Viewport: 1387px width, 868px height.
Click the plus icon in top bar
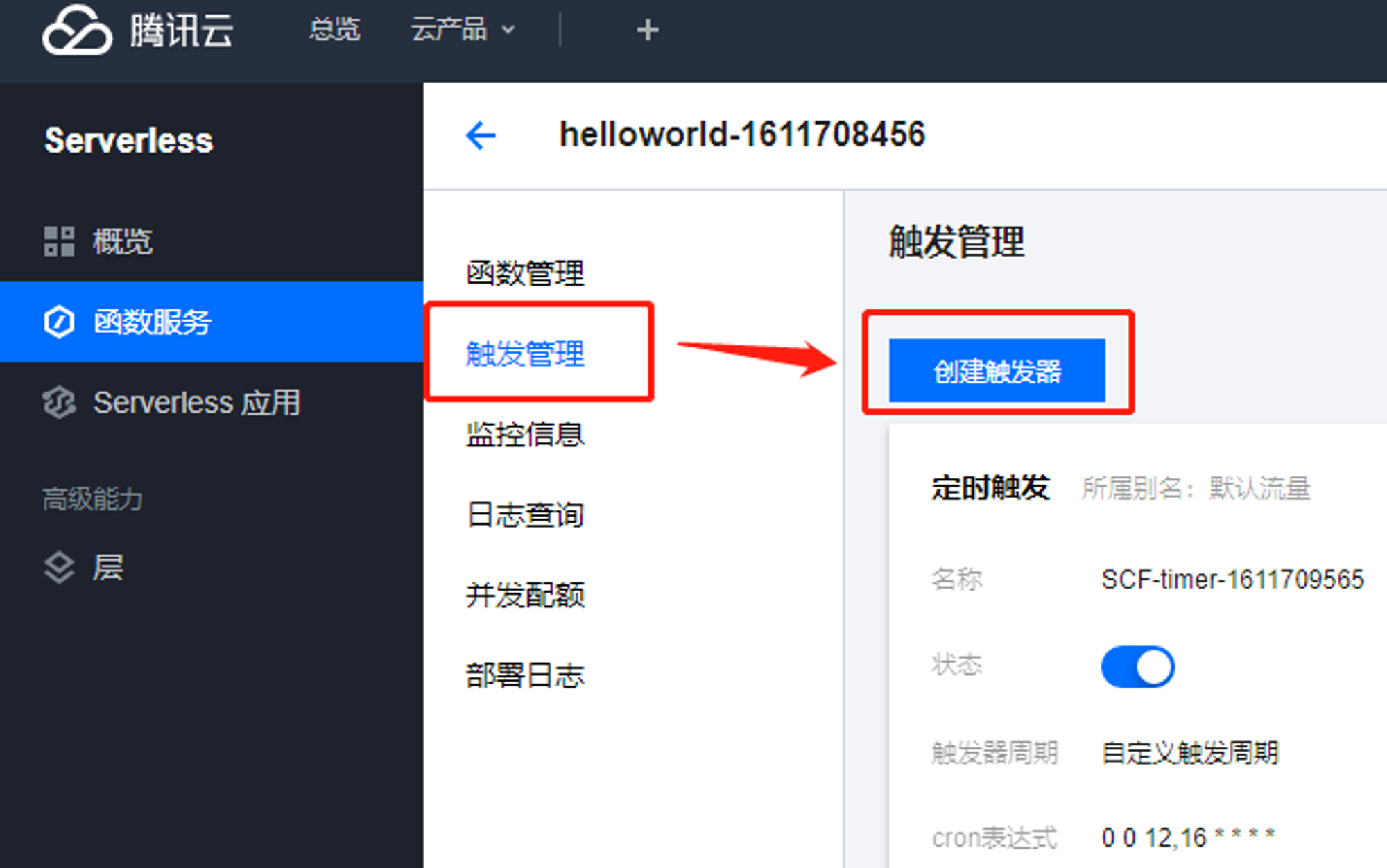coord(647,30)
